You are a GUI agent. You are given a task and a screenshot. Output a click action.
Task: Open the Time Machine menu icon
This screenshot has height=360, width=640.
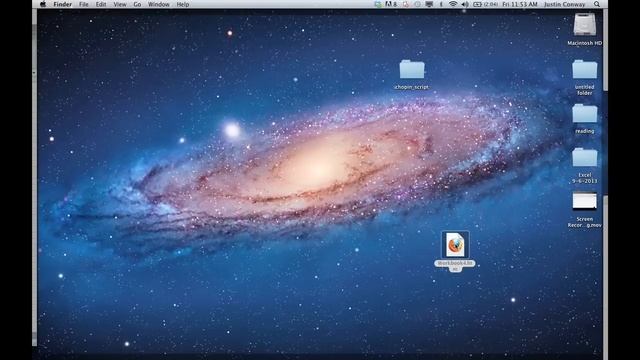pyautogui.click(x=418, y=4)
